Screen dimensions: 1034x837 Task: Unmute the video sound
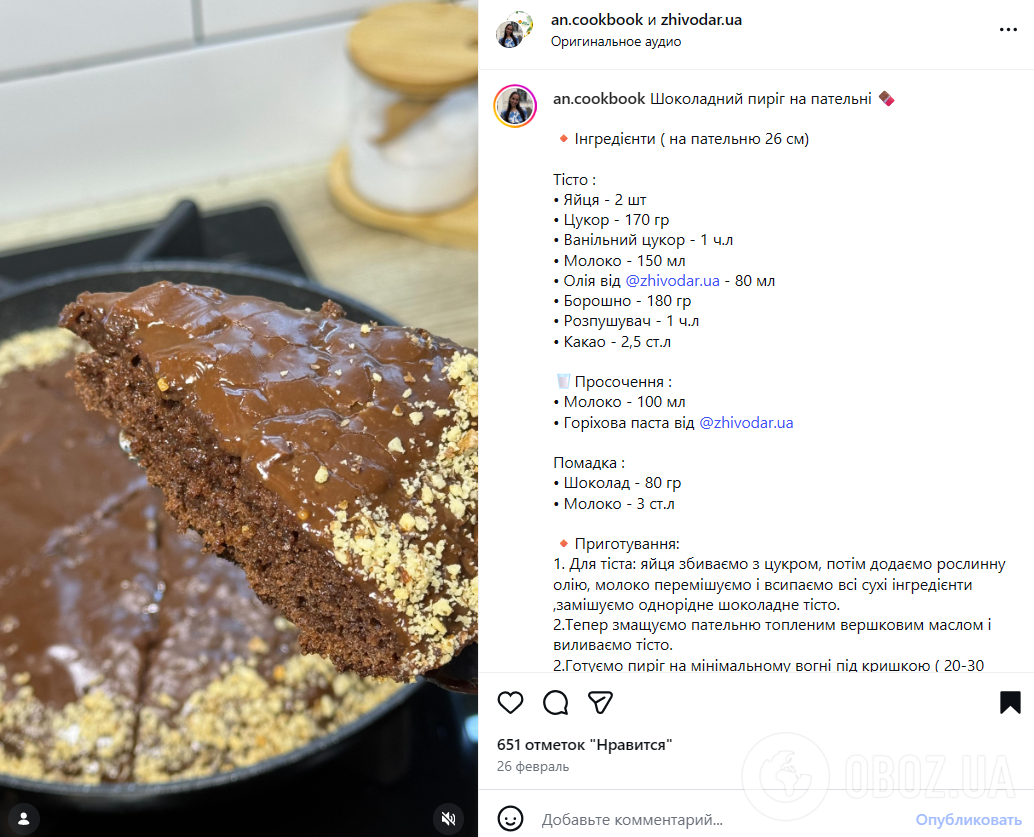click(448, 819)
